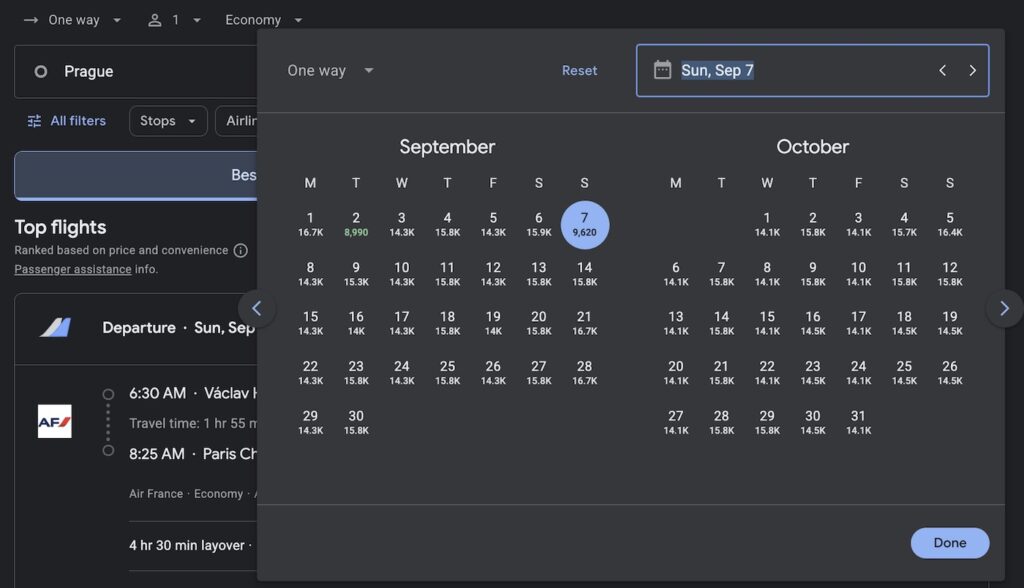1024x588 pixels.
Task: Click the passenger count person icon
Action: coord(154,20)
